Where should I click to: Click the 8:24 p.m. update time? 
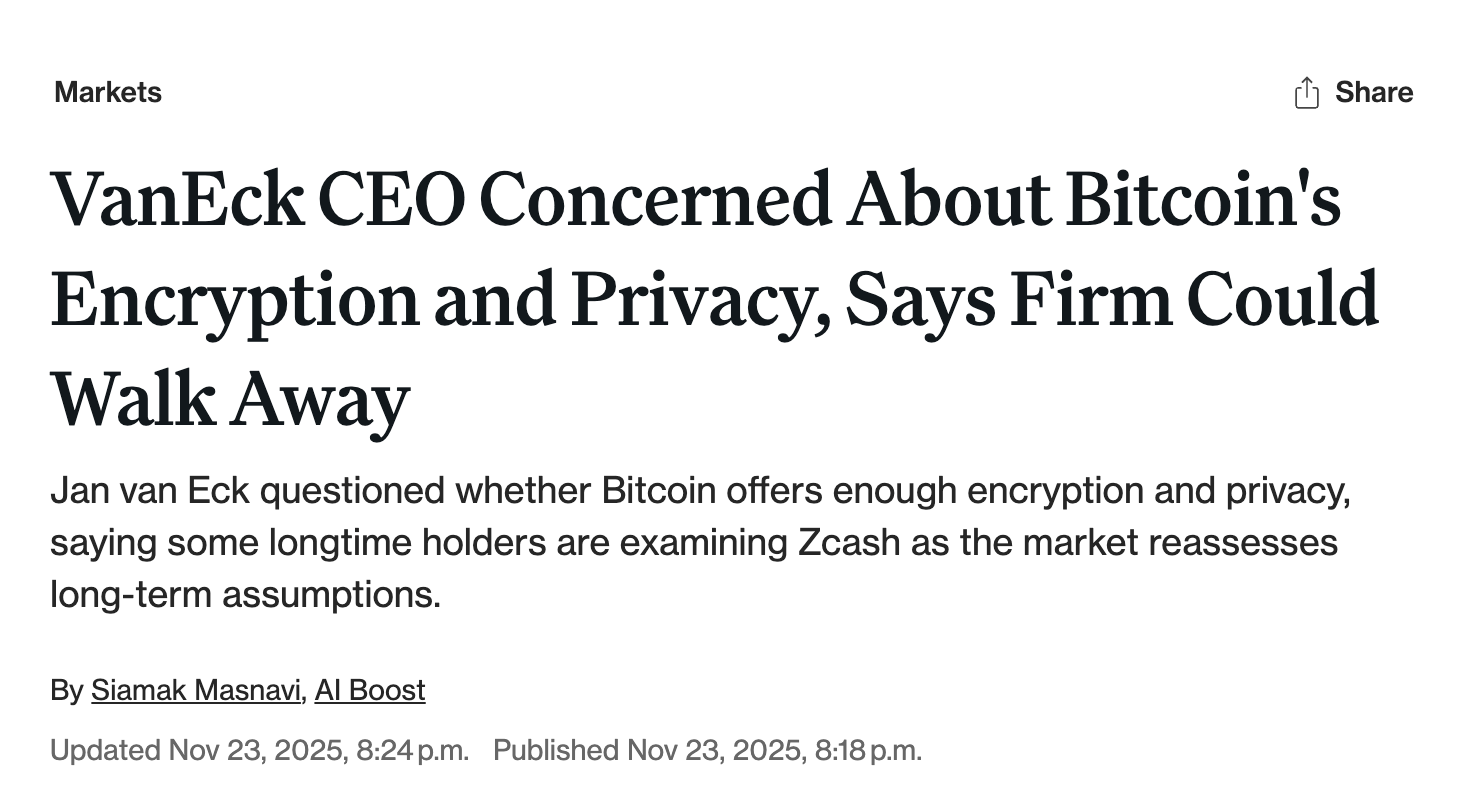coord(412,750)
